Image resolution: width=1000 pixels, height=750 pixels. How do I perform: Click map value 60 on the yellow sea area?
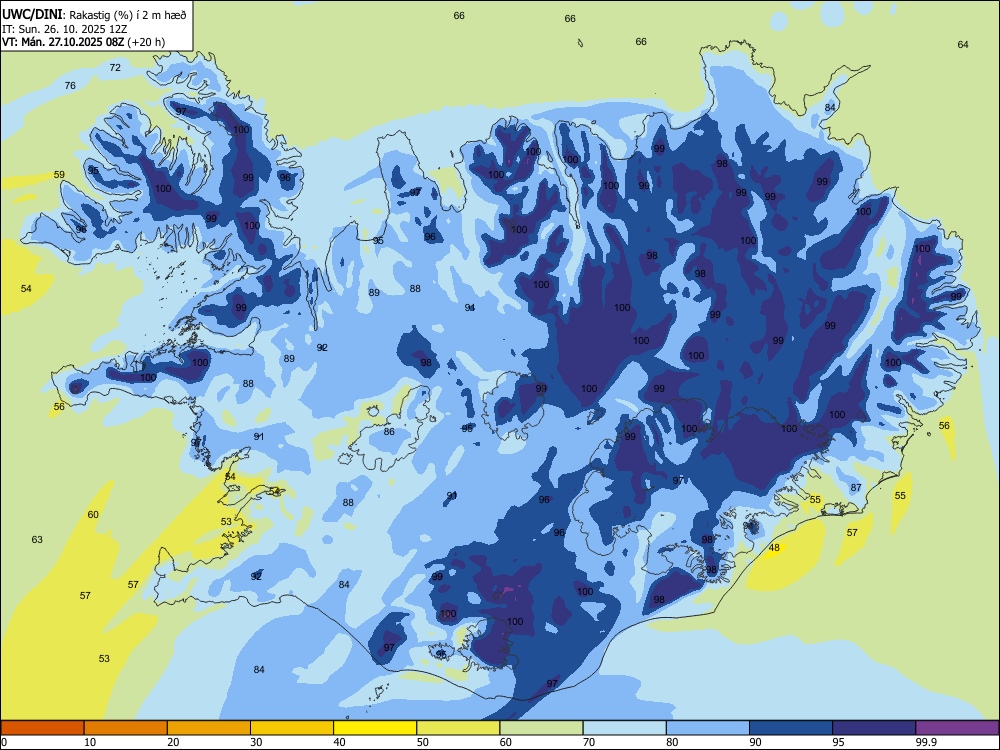93,515
